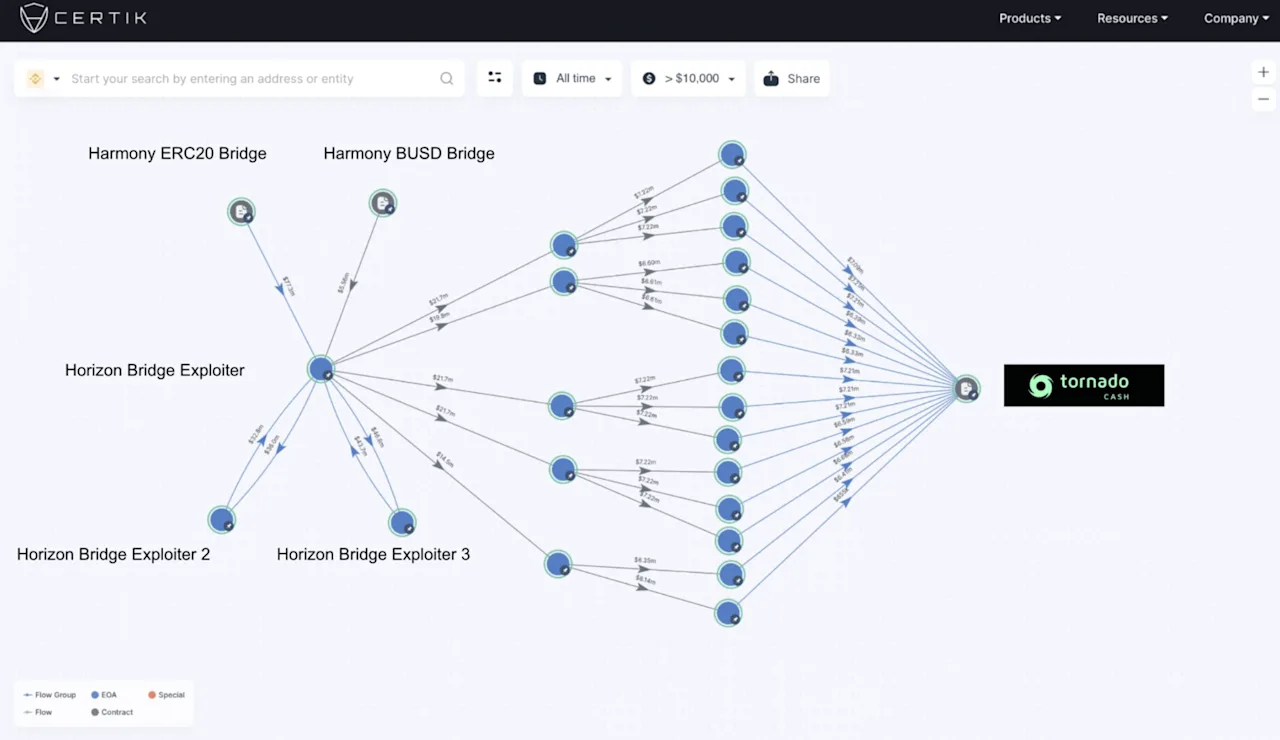Click the $77.3m flow amount label
Screen dimensions: 1280x740
(288, 285)
